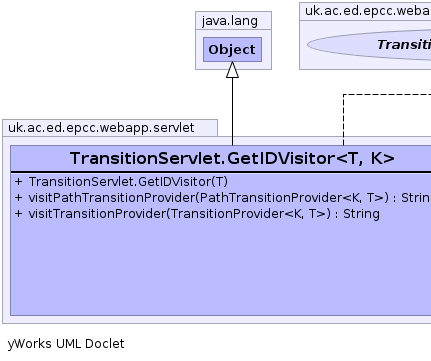Click the yWorks UML Doclet text
Viewport: 431px width, 361px height.
pyautogui.click(x=66, y=344)
